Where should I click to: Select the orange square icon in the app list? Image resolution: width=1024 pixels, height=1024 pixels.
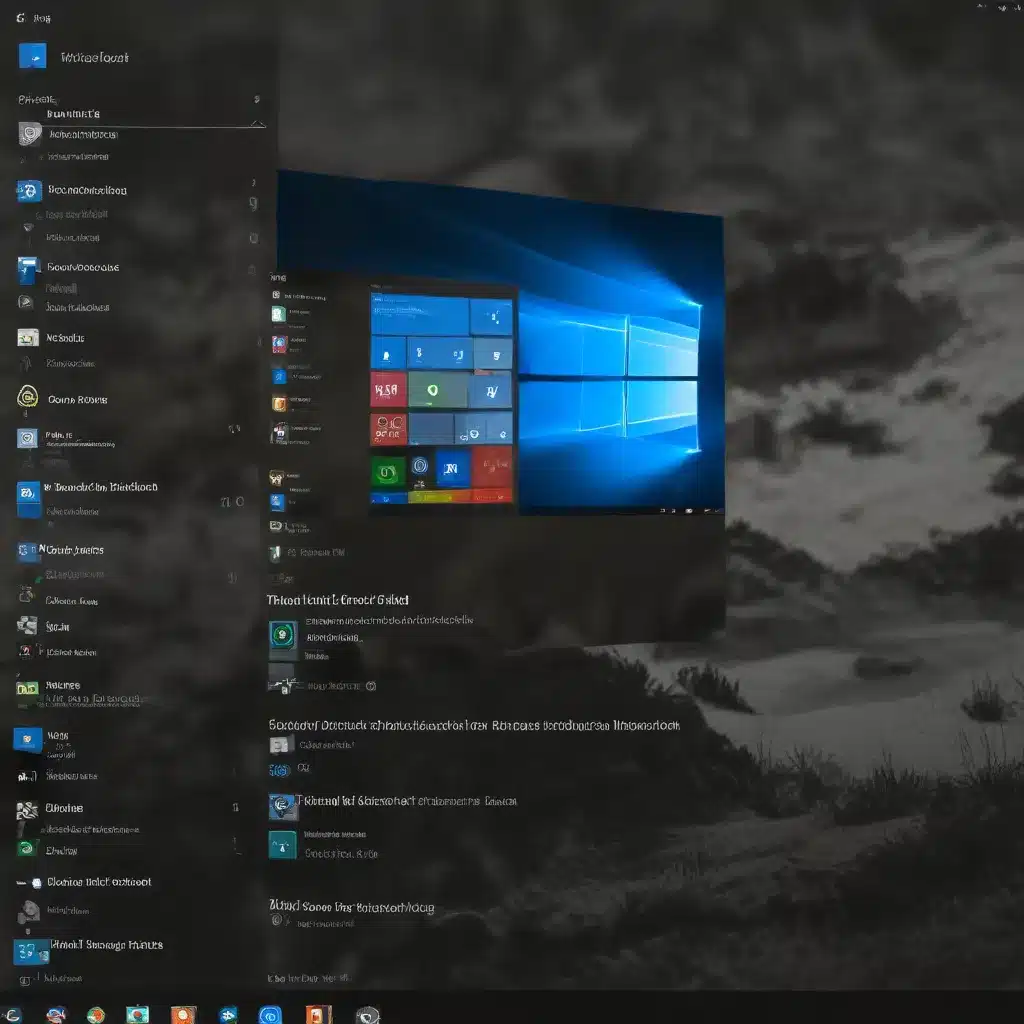coord(279,404)
